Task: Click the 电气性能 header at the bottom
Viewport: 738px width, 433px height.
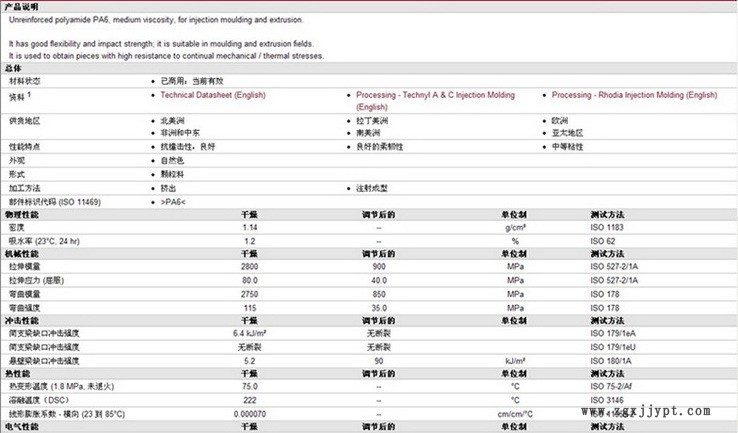Action: tap(21, 427)
